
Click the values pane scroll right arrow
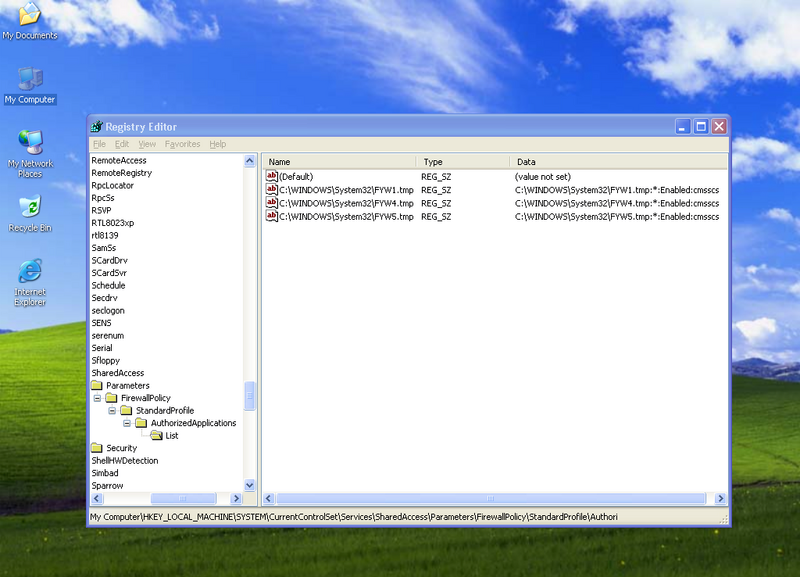720,498
